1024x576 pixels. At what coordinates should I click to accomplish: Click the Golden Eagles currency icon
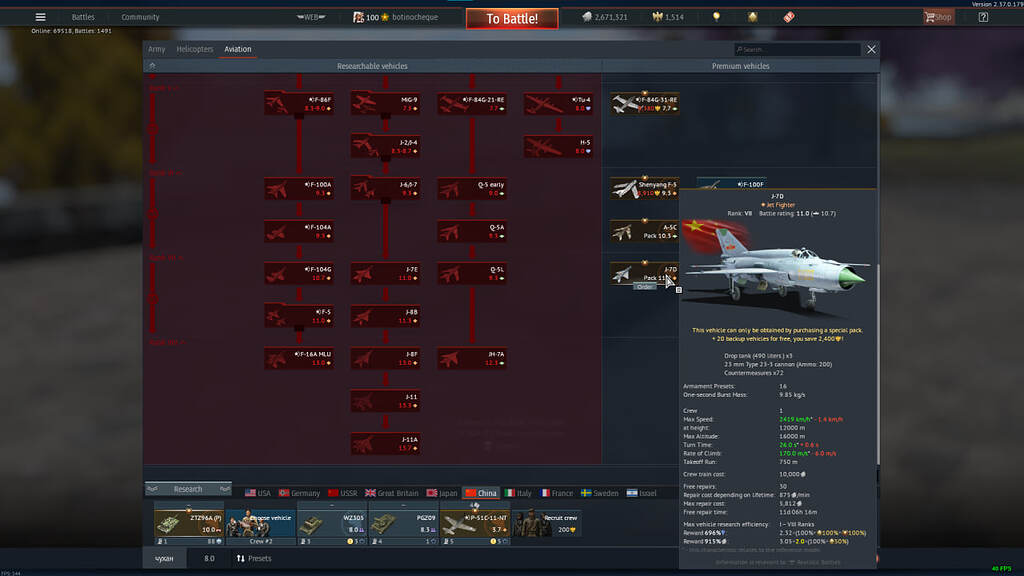pos(657,17)
